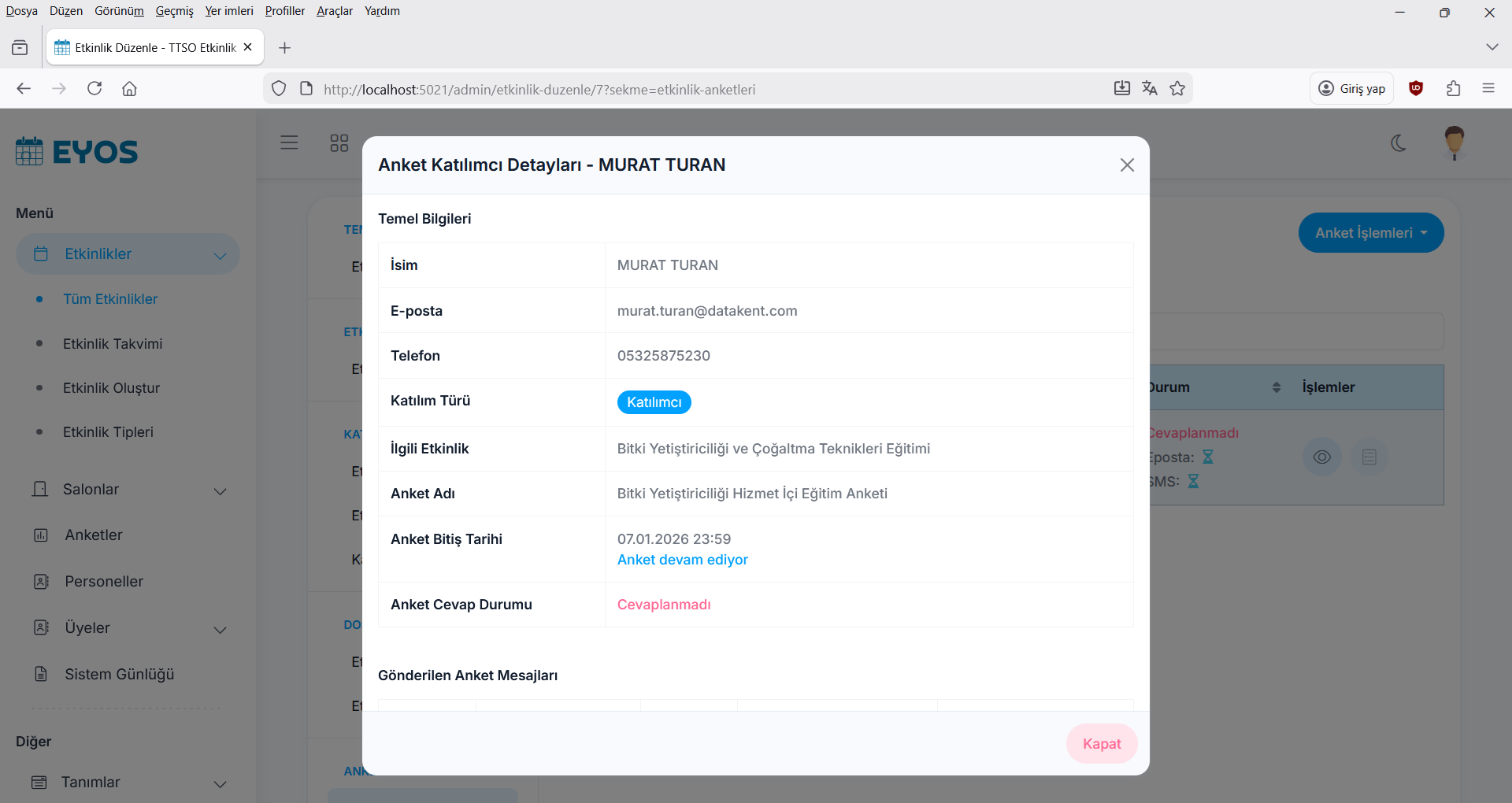Click the browser reload button
1512x803 pixels.
pos(94,89)
